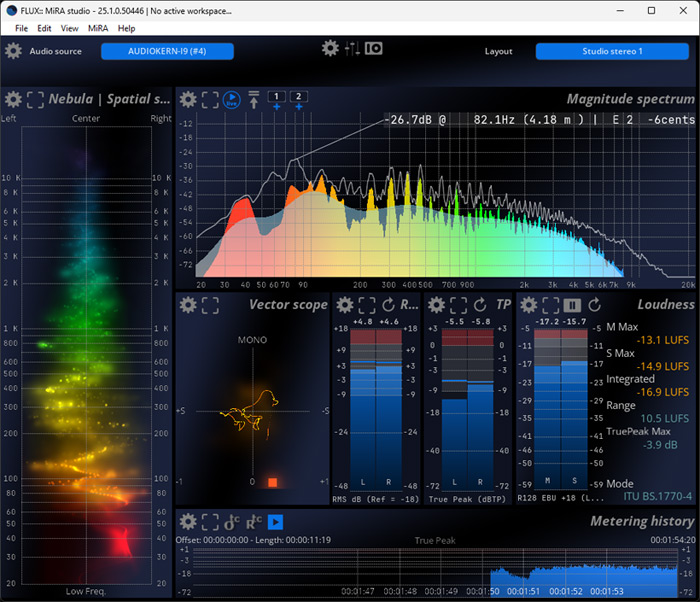Maximize the Vector scope panel
This screenshot has height=602, width=700.
point(210,305)
